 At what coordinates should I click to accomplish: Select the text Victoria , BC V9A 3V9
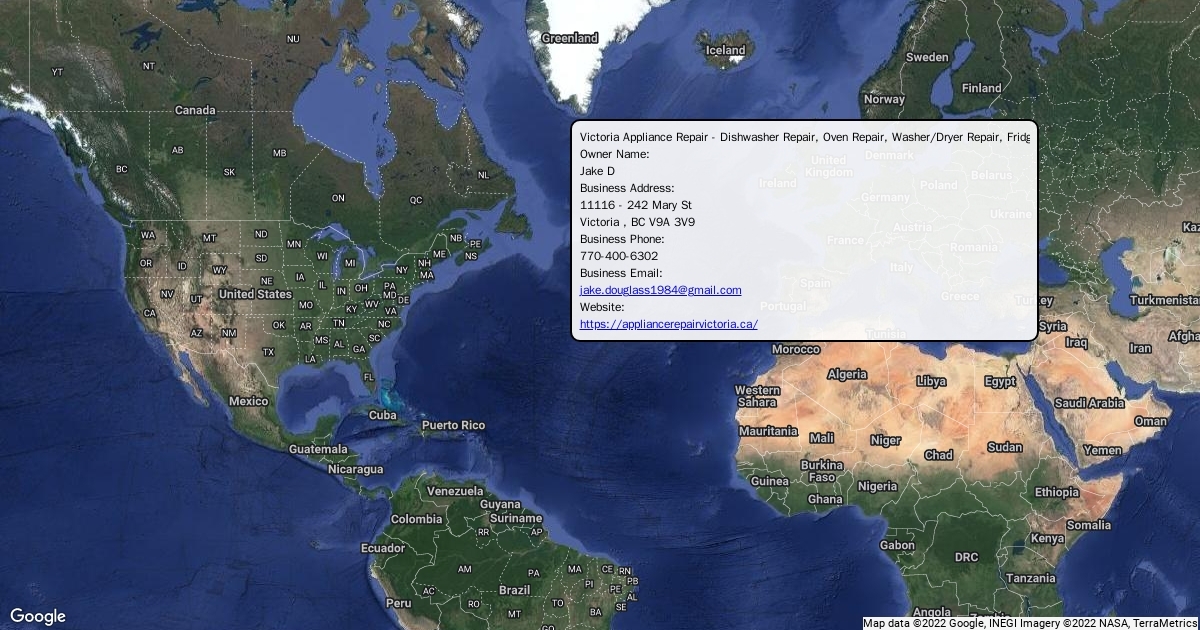pos(637,222)
